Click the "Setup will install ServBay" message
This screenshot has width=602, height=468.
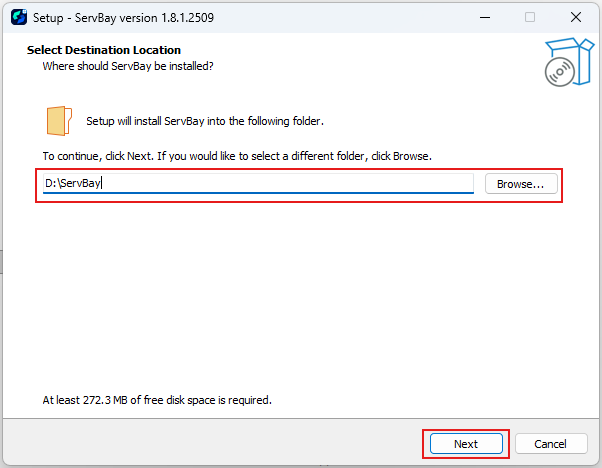tap(205, 121)
